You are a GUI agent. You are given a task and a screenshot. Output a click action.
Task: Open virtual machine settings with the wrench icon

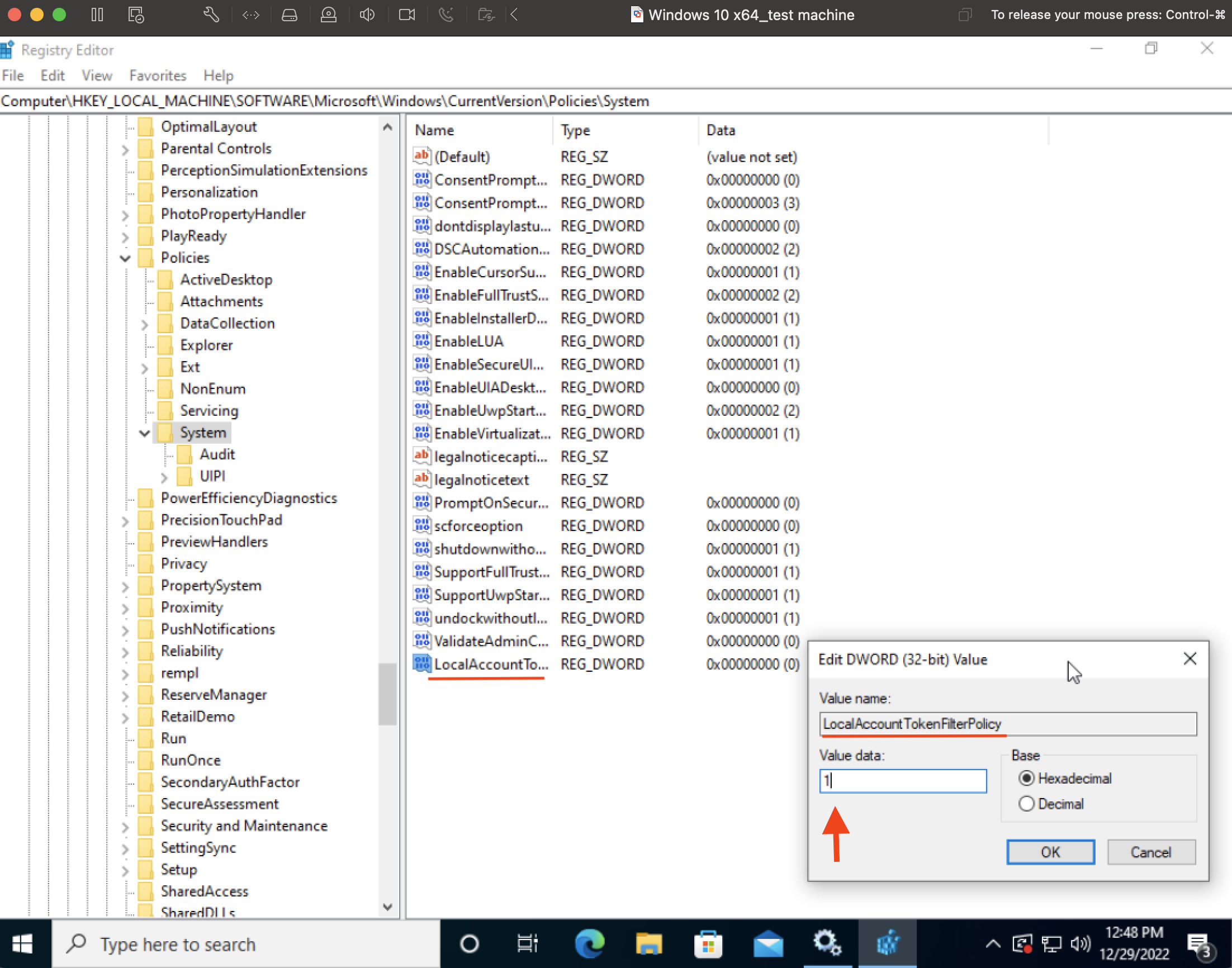click(x=211, y=15)
